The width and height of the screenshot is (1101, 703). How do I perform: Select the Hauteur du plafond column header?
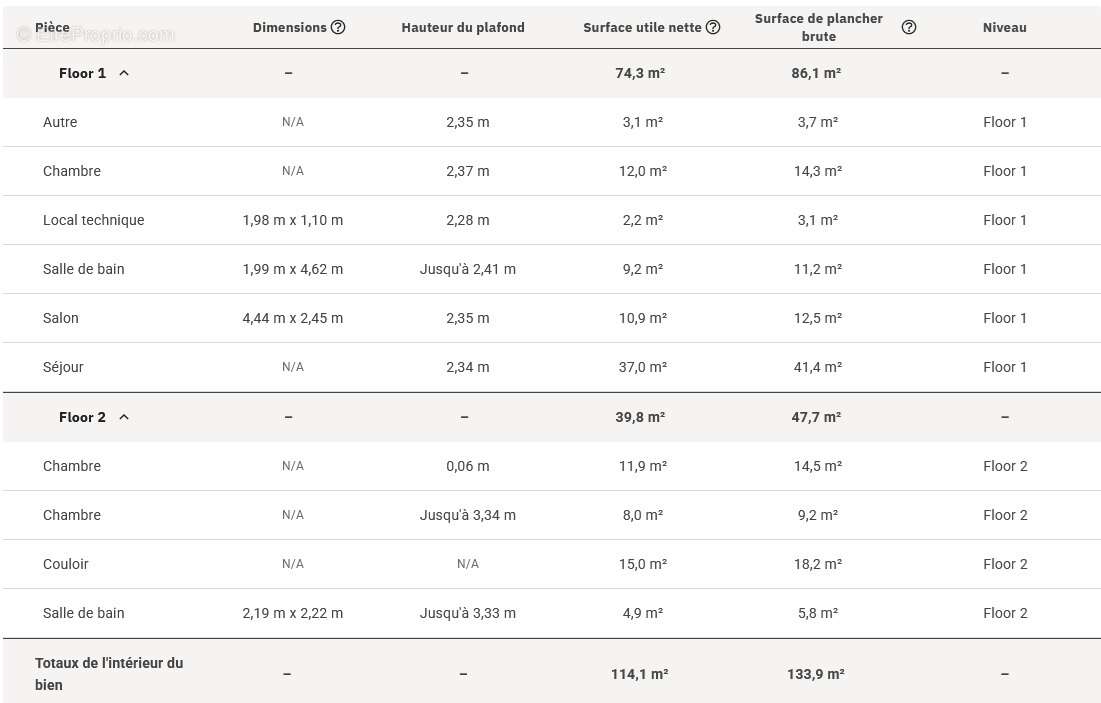coord(463,27)
